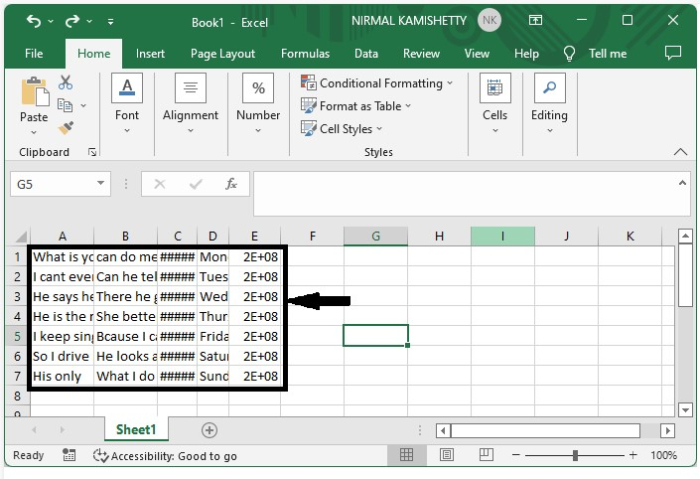Click cell containing "His only"
Image resolution: width=700 pixels, height=479 pixels.
point(62,376)
